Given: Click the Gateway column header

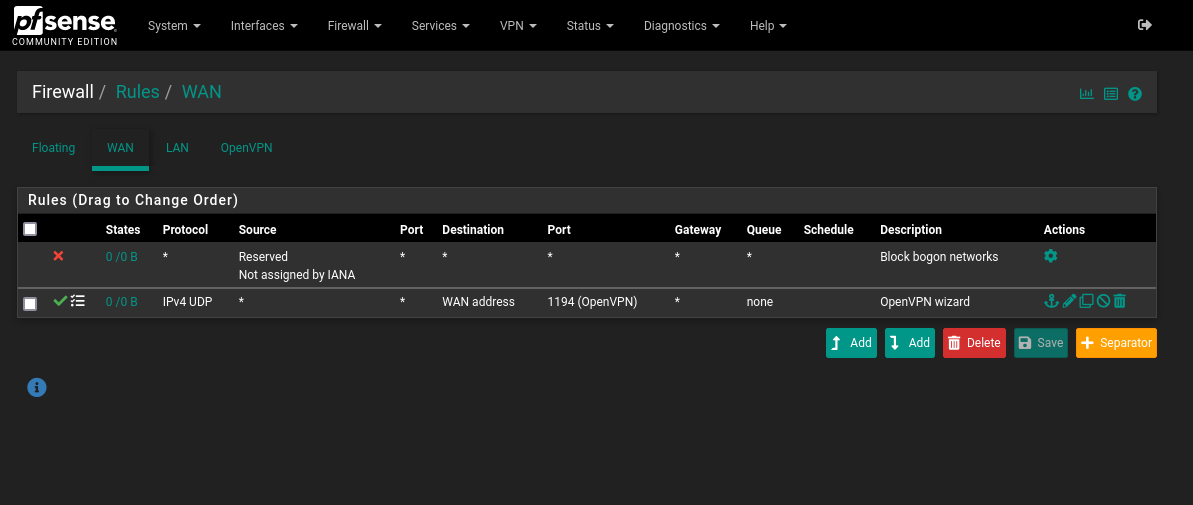Looking at the screenshot, I should coord(698,230).
